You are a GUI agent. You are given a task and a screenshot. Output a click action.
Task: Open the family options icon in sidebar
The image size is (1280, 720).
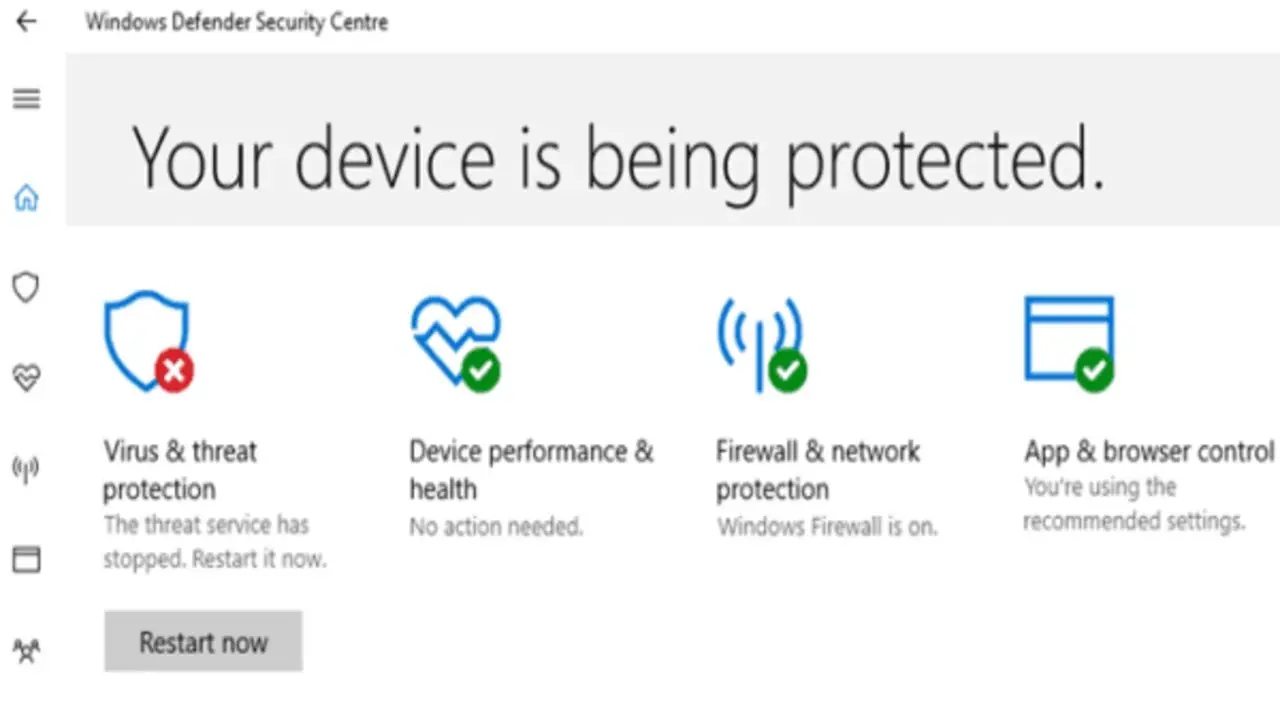(x=26, y=651)
